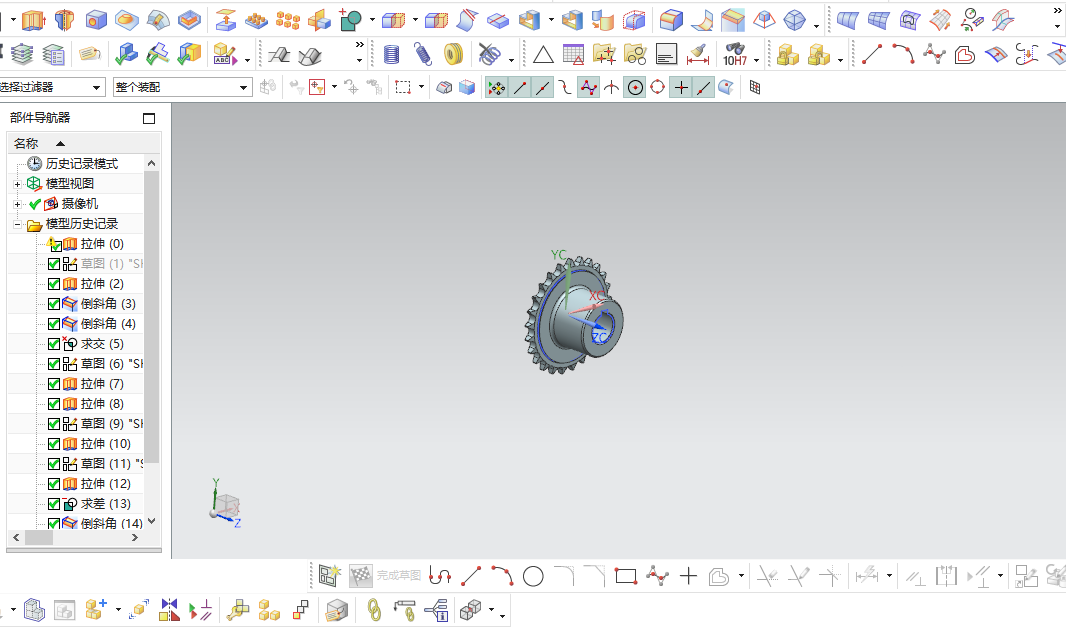Click the Point plus tool in sketch toolbar
The height and width of the screenshot is (627, 1066).
(689, 577)
